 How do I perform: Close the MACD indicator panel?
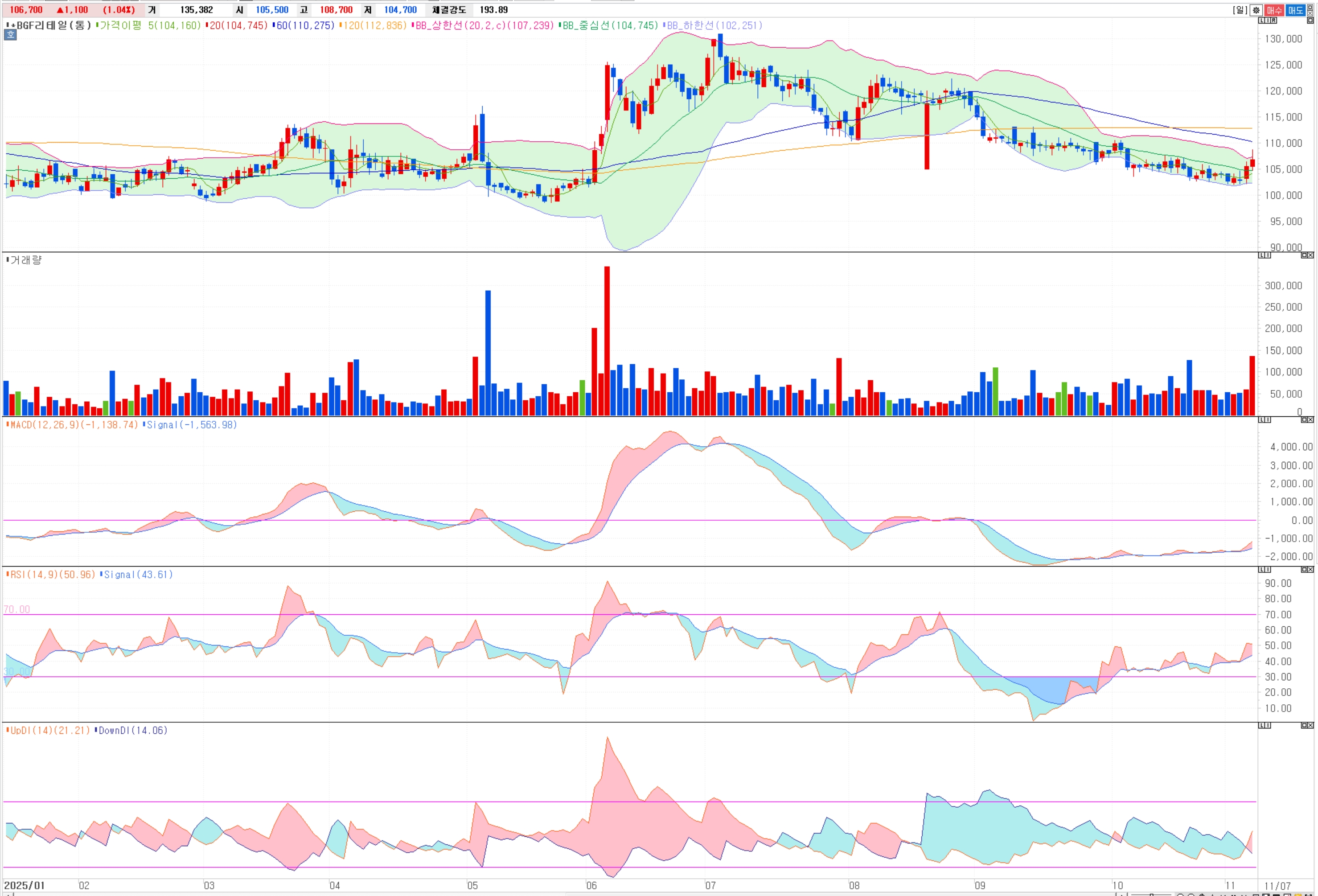(1310, 419)
